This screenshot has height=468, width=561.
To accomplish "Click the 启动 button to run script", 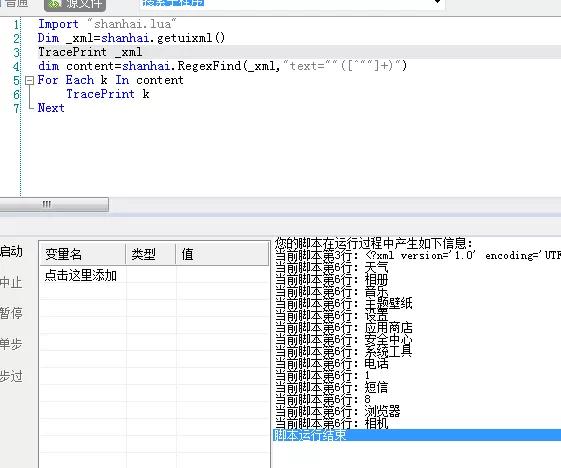I will coord(11,251).
